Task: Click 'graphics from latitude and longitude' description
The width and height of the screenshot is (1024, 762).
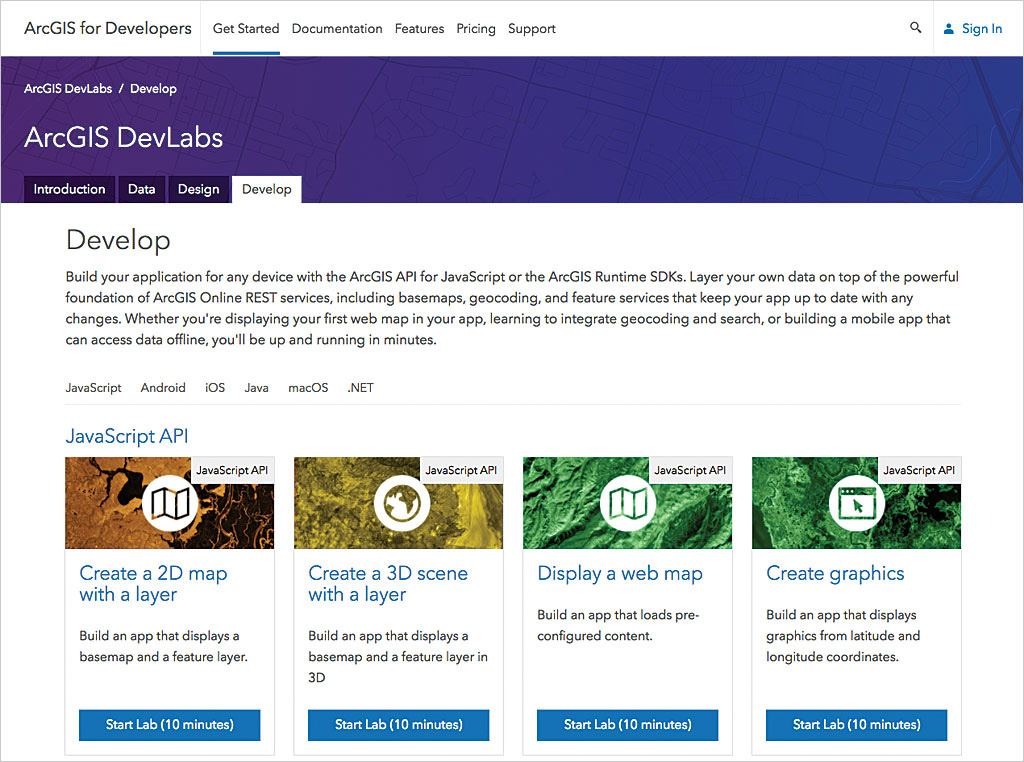Action: pyautogui.click(x=843, y=636)
